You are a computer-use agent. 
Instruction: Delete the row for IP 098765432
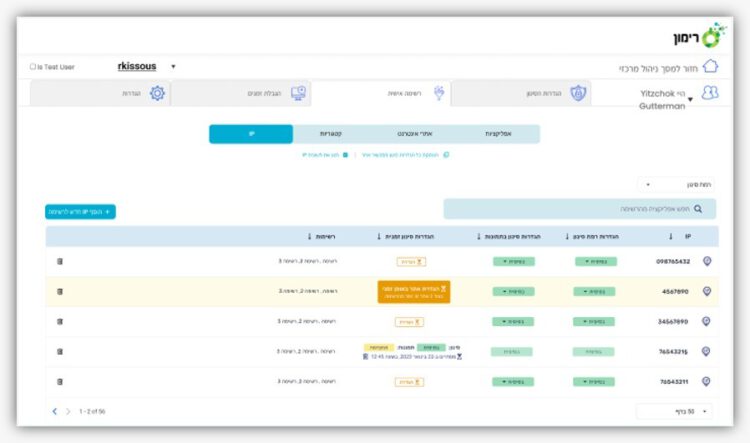59,262
